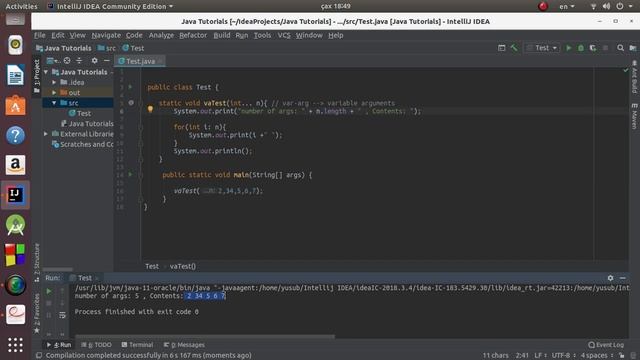
Task: Open Amazon launcher in the dock
Action: pos(16,165)
